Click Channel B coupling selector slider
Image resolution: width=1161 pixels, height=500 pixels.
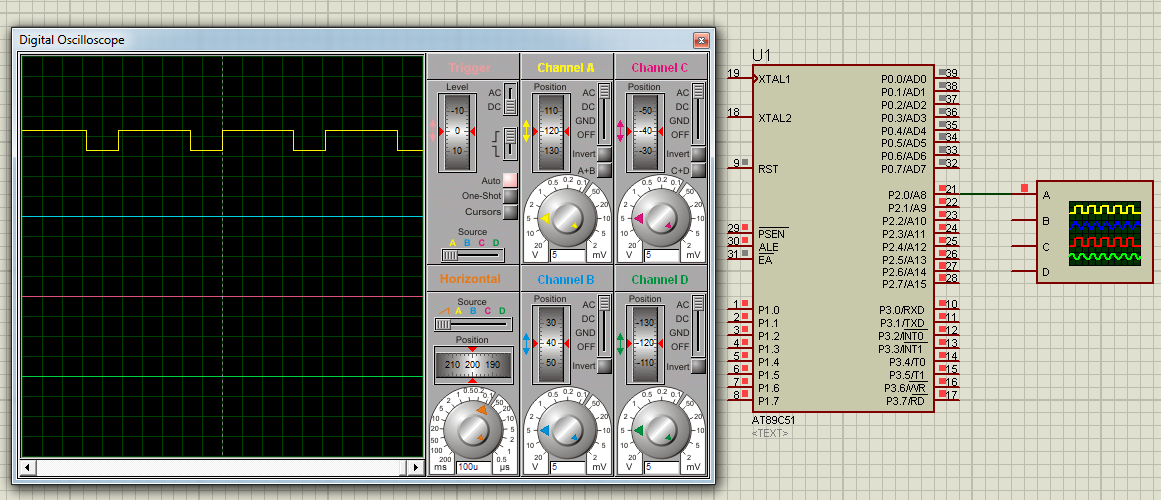coord(604,326)
